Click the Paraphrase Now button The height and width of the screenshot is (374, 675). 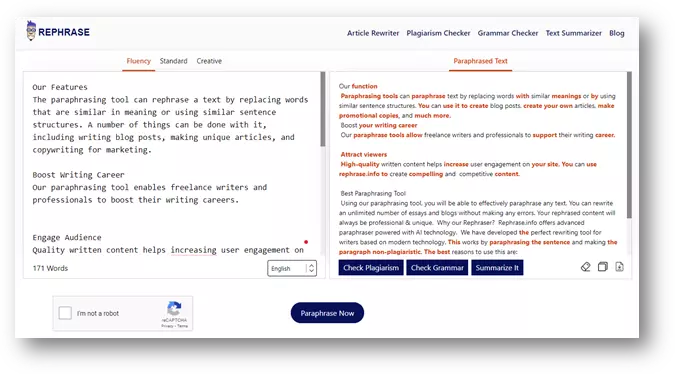click(x=327, y=313)
